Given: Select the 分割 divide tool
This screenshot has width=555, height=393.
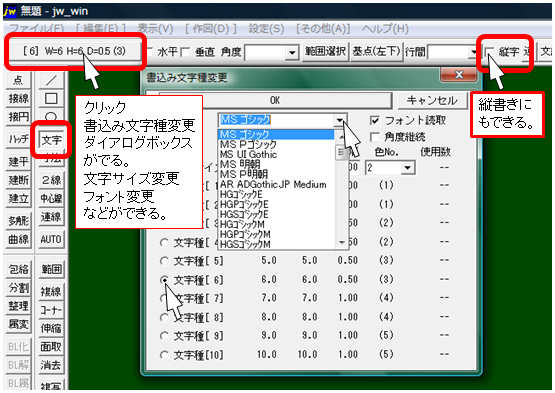Looking at the screenshot, I should click(18, 287).
